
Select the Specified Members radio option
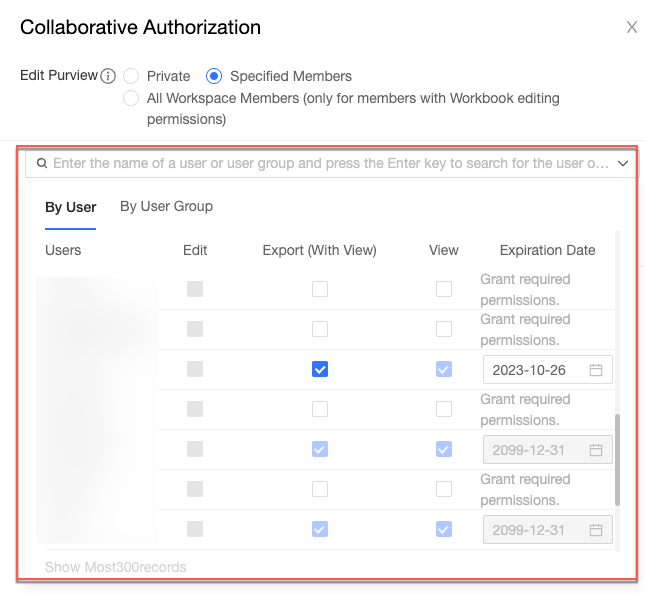[x=214, y=76]
